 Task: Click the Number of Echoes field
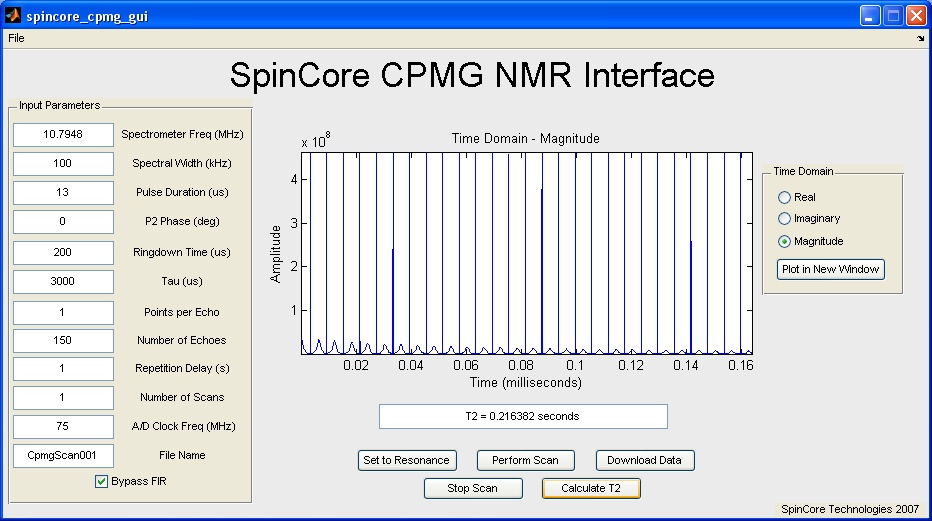click(63, 340)
